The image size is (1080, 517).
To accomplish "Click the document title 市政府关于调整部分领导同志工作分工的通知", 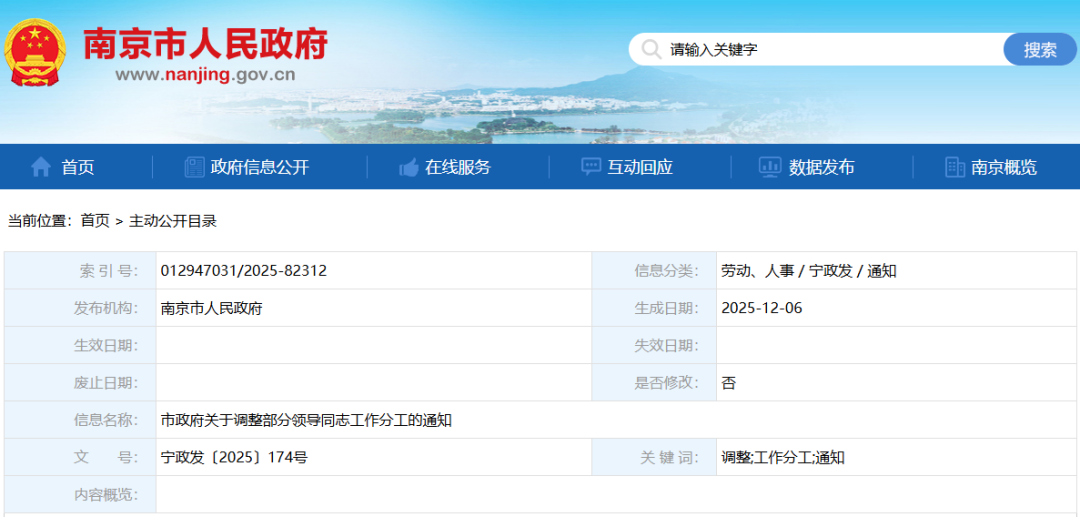I will pyautogui.click(x=306, y=420).
